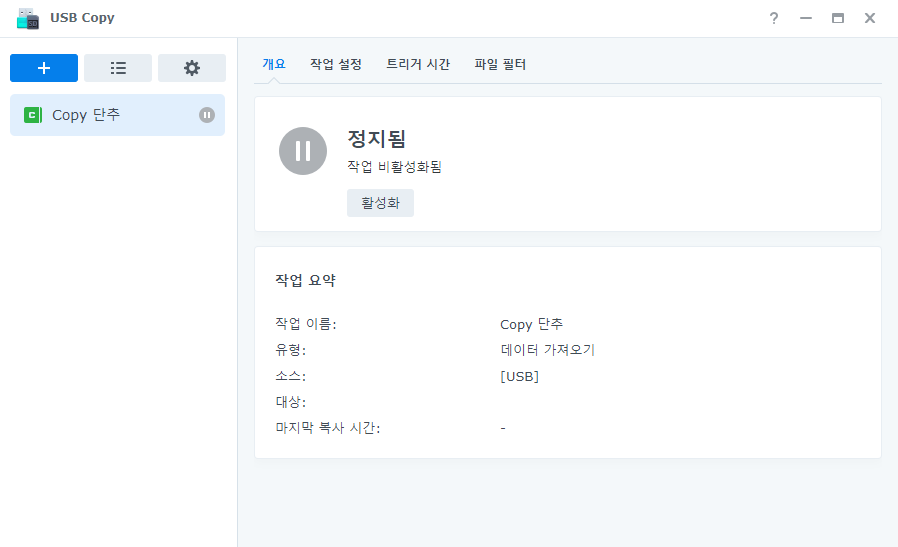Click the pause status icon on the Copy 단추 row
The width and height of the screenshot is (898, 547).
tap(207, 115)
